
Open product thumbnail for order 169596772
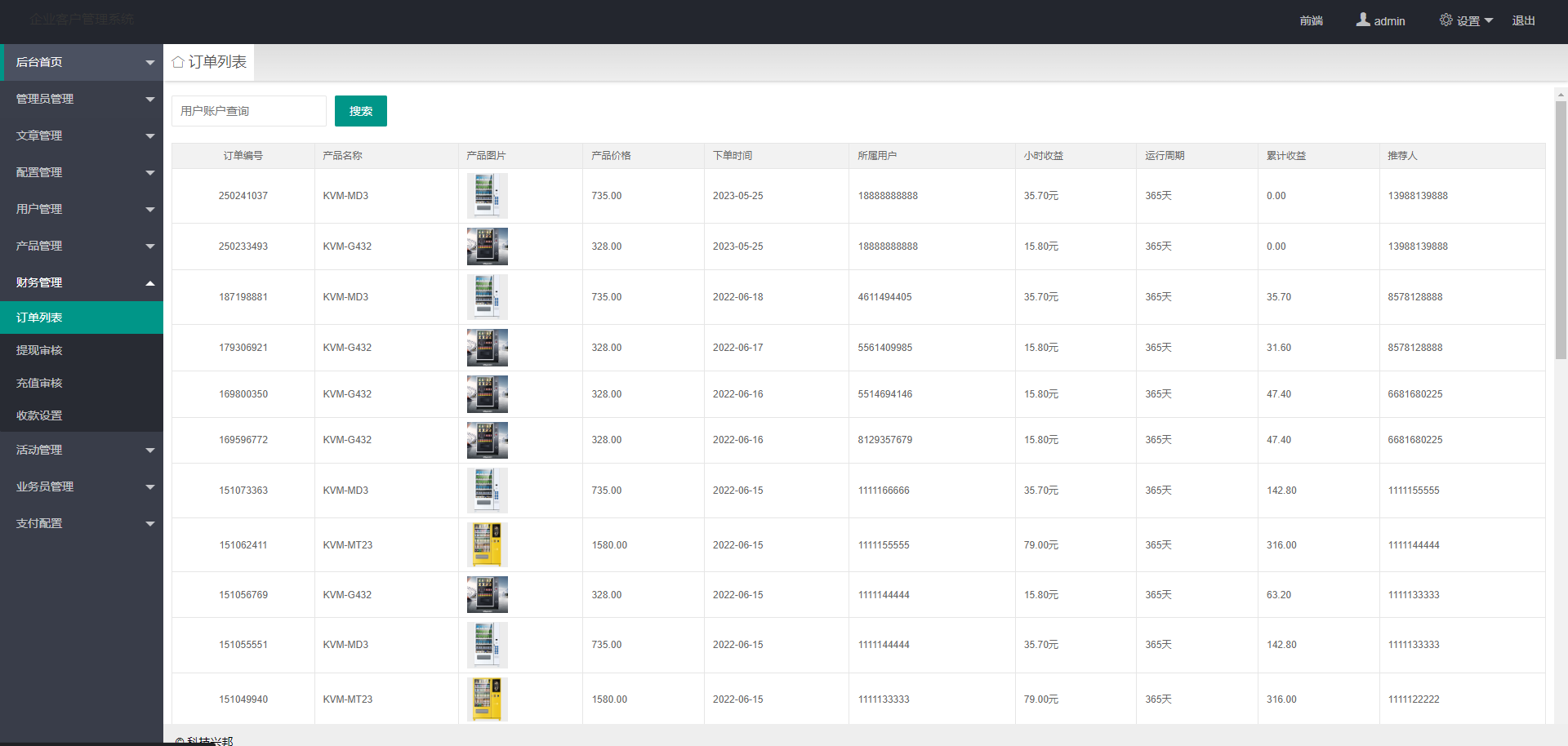tap(488, 440)
